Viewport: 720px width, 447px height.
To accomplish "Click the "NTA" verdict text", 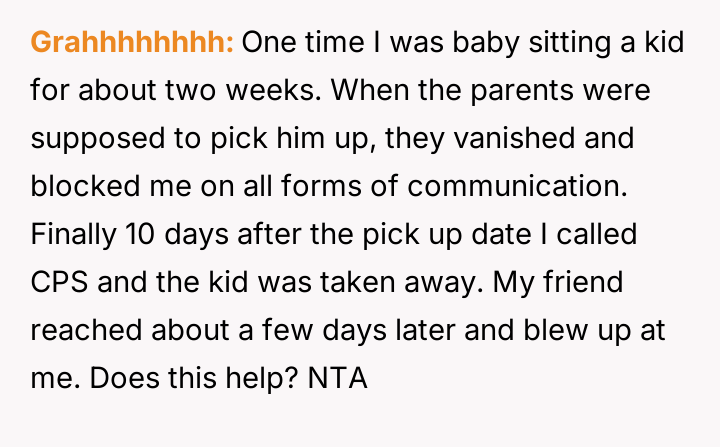I will pos(338,376).
